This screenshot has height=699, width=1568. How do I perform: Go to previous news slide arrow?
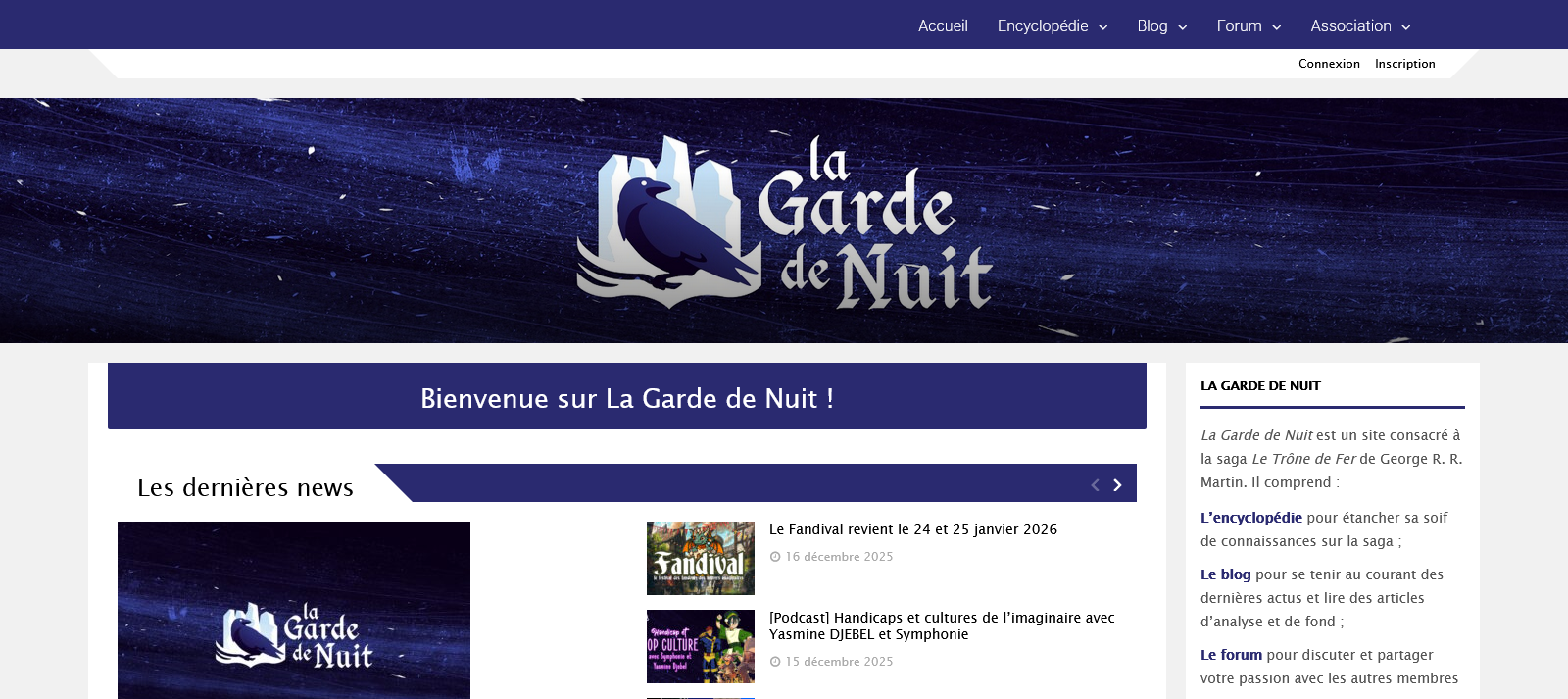pyautogui.click(x=1095, y=485)
